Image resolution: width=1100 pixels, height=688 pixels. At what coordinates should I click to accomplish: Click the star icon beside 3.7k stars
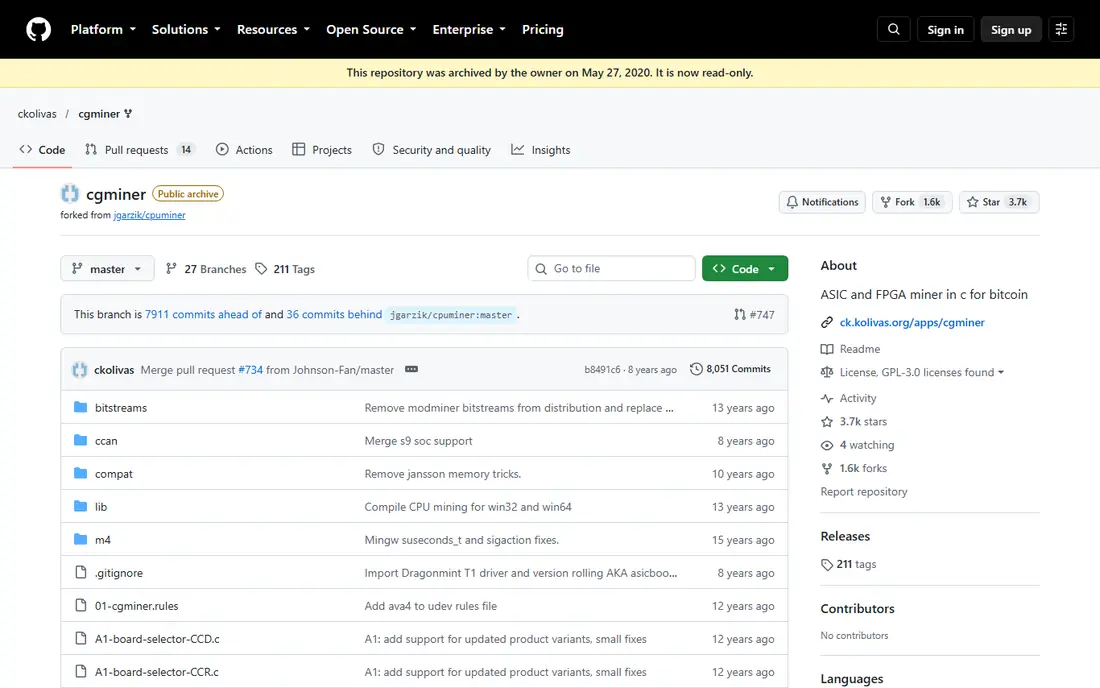[827, 421]
